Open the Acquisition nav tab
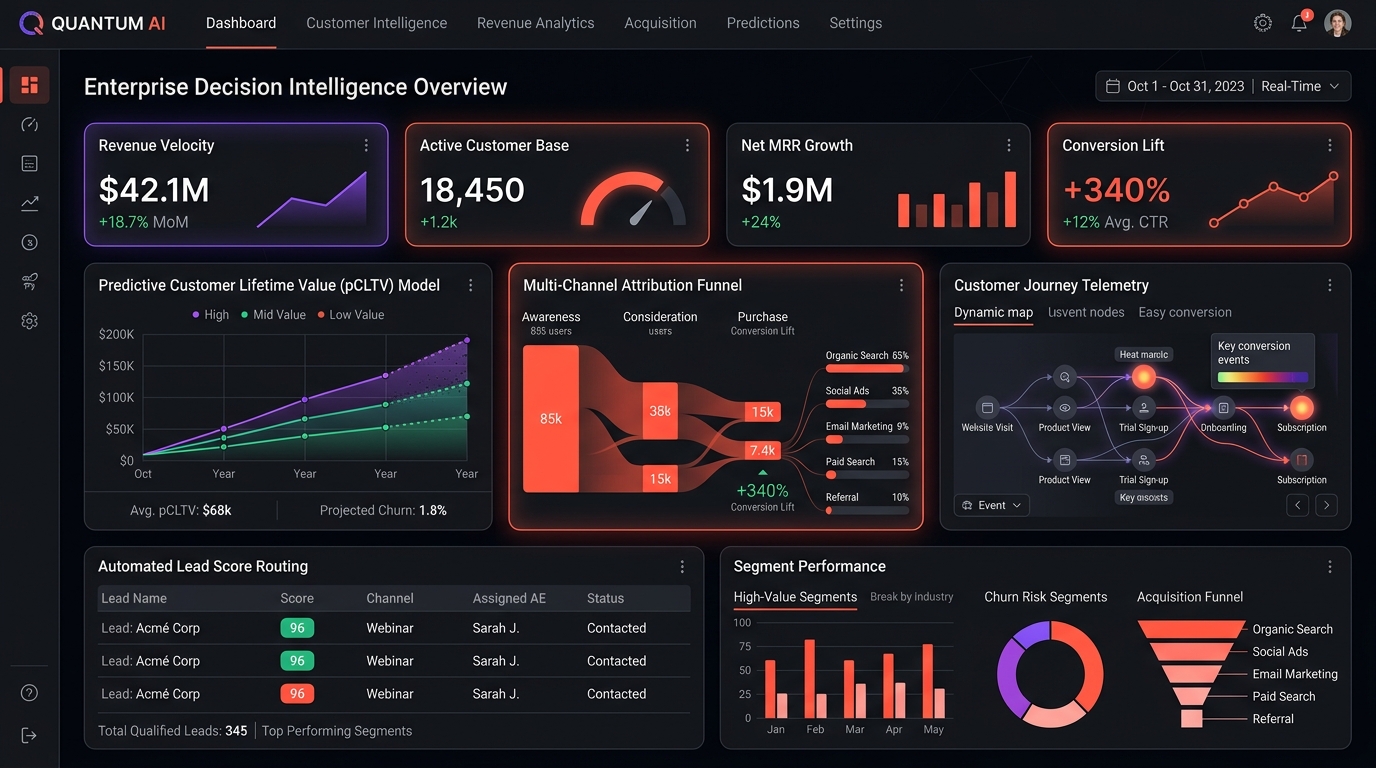 (x=660, y=23)
